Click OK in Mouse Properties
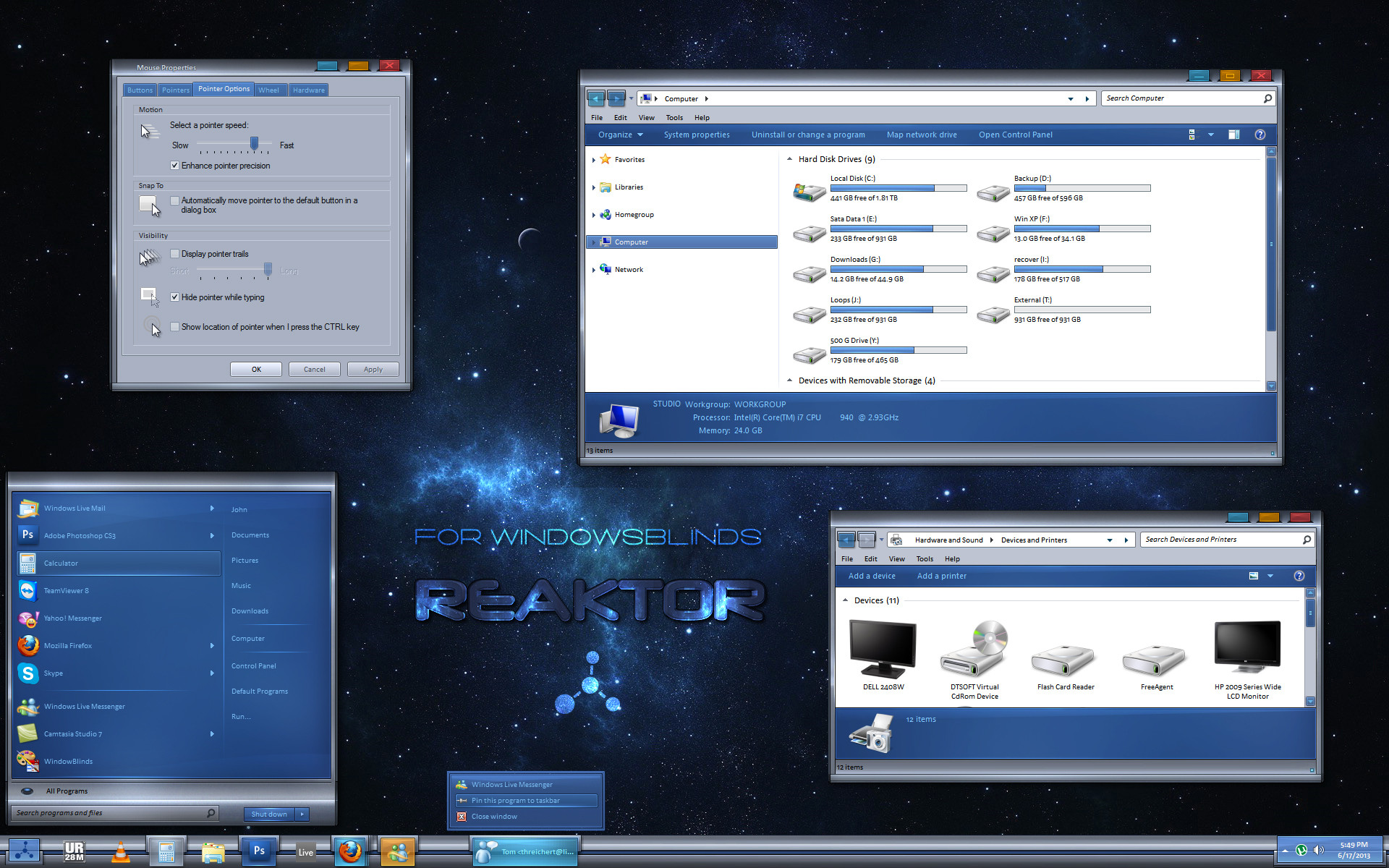Screen dimensions: 1389x868 pyautogui.click(x=256, y=370)
